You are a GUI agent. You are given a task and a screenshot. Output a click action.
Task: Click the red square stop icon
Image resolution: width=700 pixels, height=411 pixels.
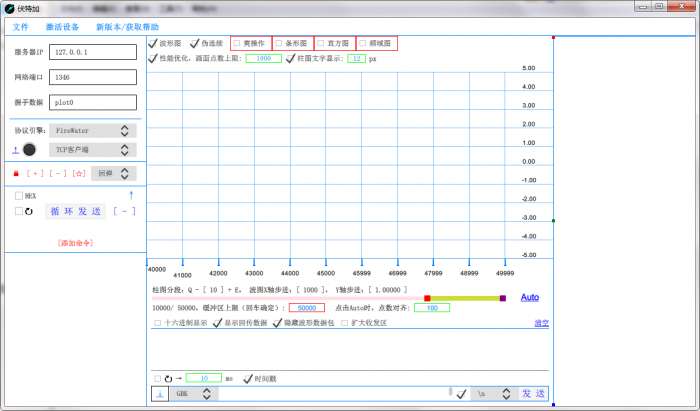(16, 173)
